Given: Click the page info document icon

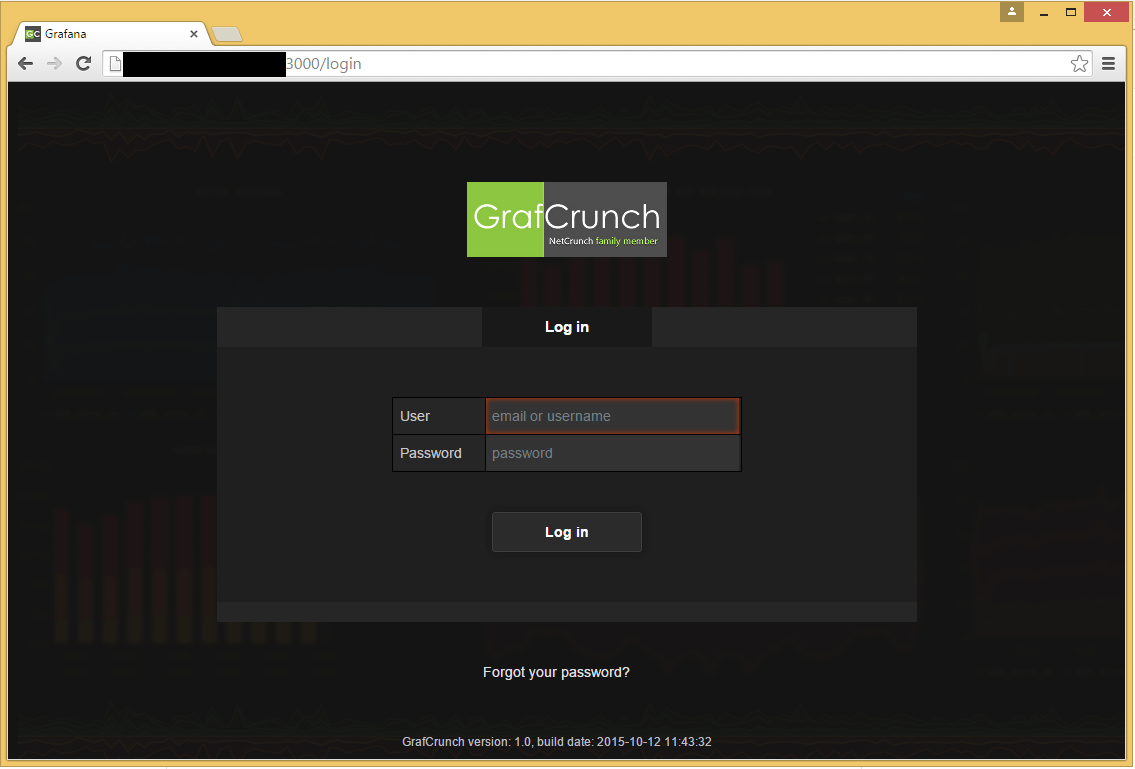Looking at the screenshot, I should click(x=115, y=64).
